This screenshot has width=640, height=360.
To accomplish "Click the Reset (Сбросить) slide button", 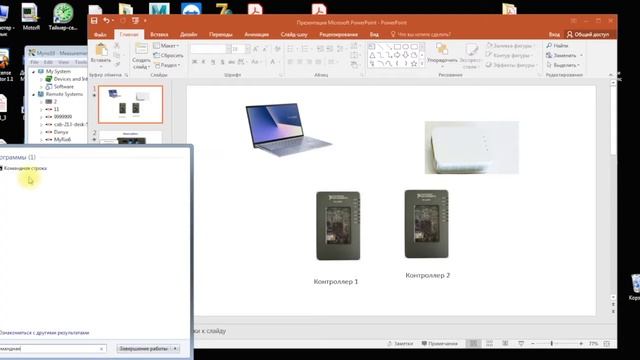I will 168,55.
